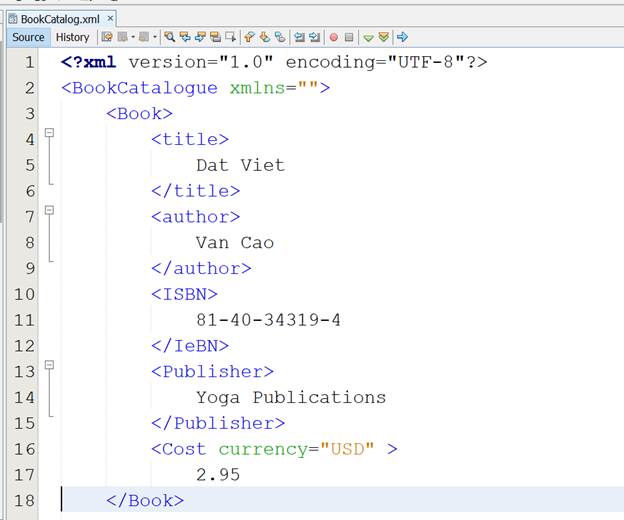Start Macro Recording red circle icon
624x520 pixels.
tap(334, 37)
